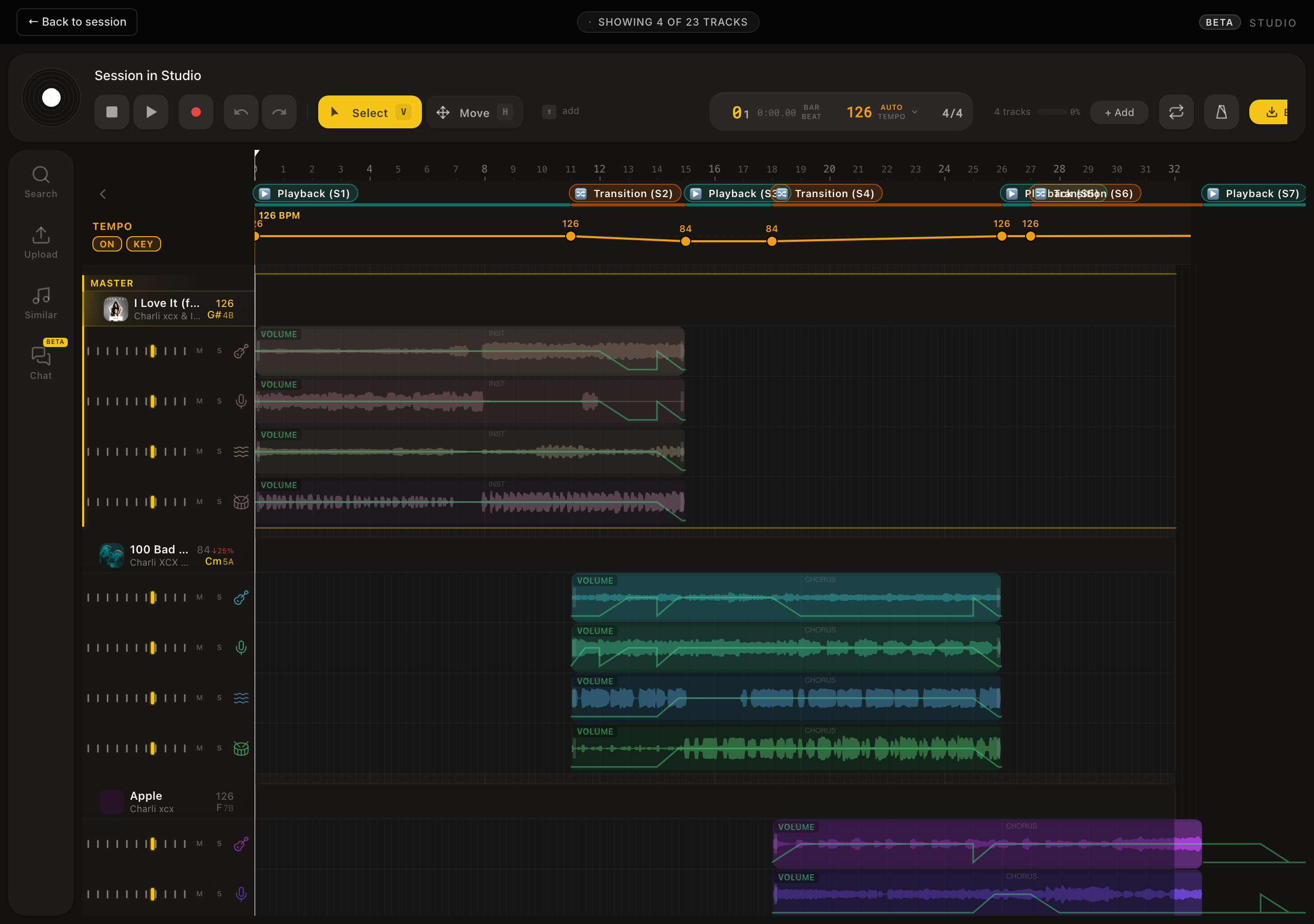Click the MASTER track label

point(112,283)
